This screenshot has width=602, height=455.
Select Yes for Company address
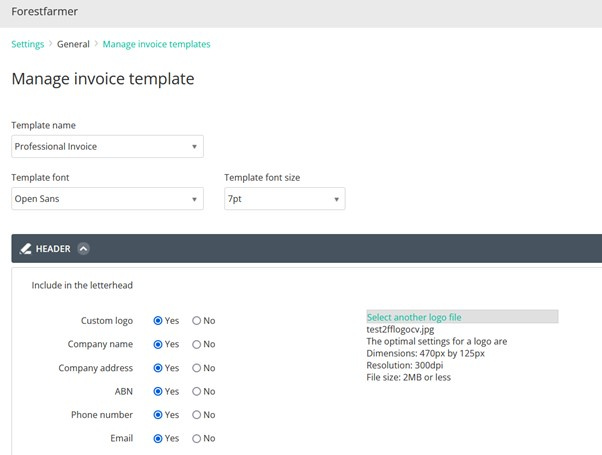click(x=158, y=368)
